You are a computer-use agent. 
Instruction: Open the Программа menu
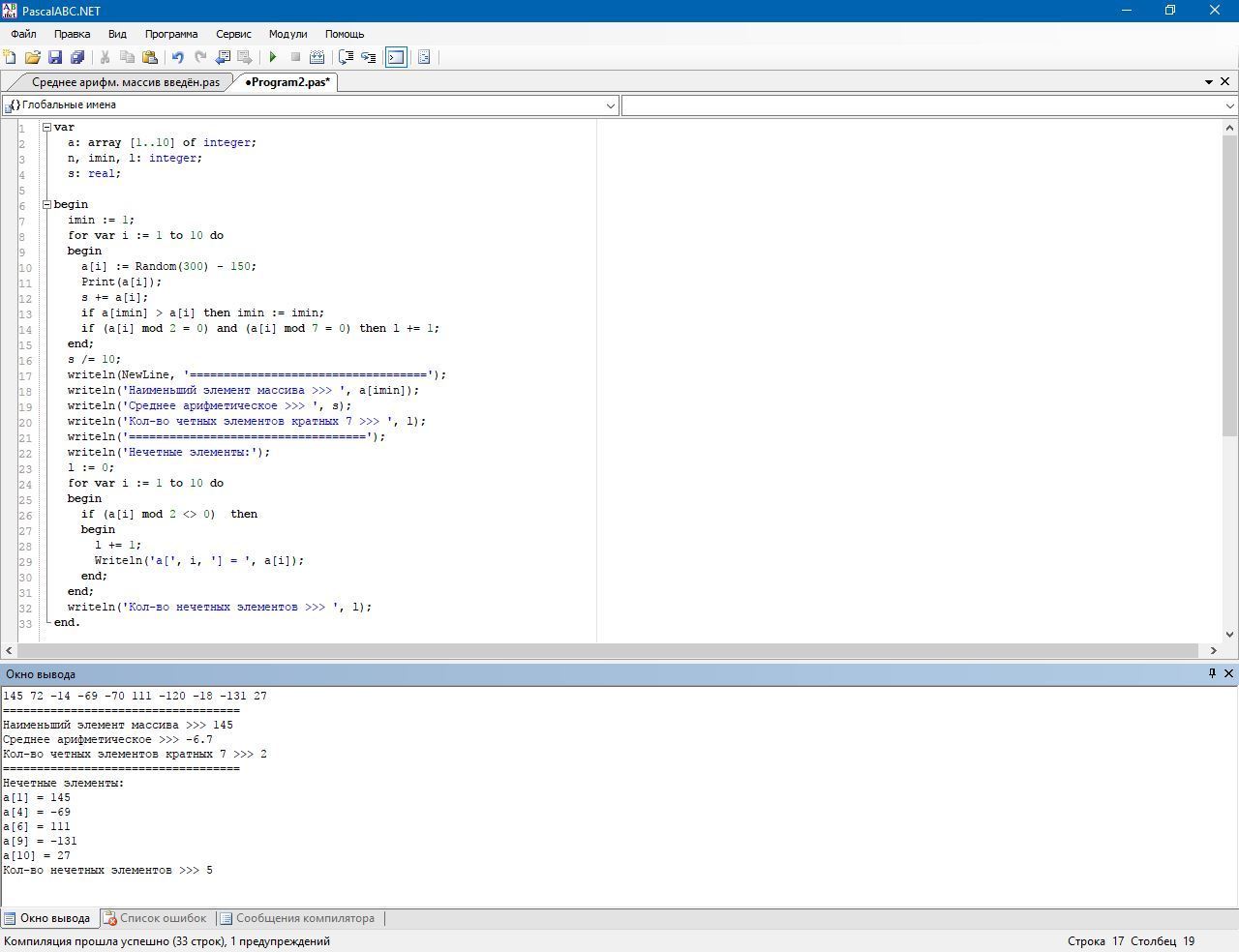[x=171, y=34]
